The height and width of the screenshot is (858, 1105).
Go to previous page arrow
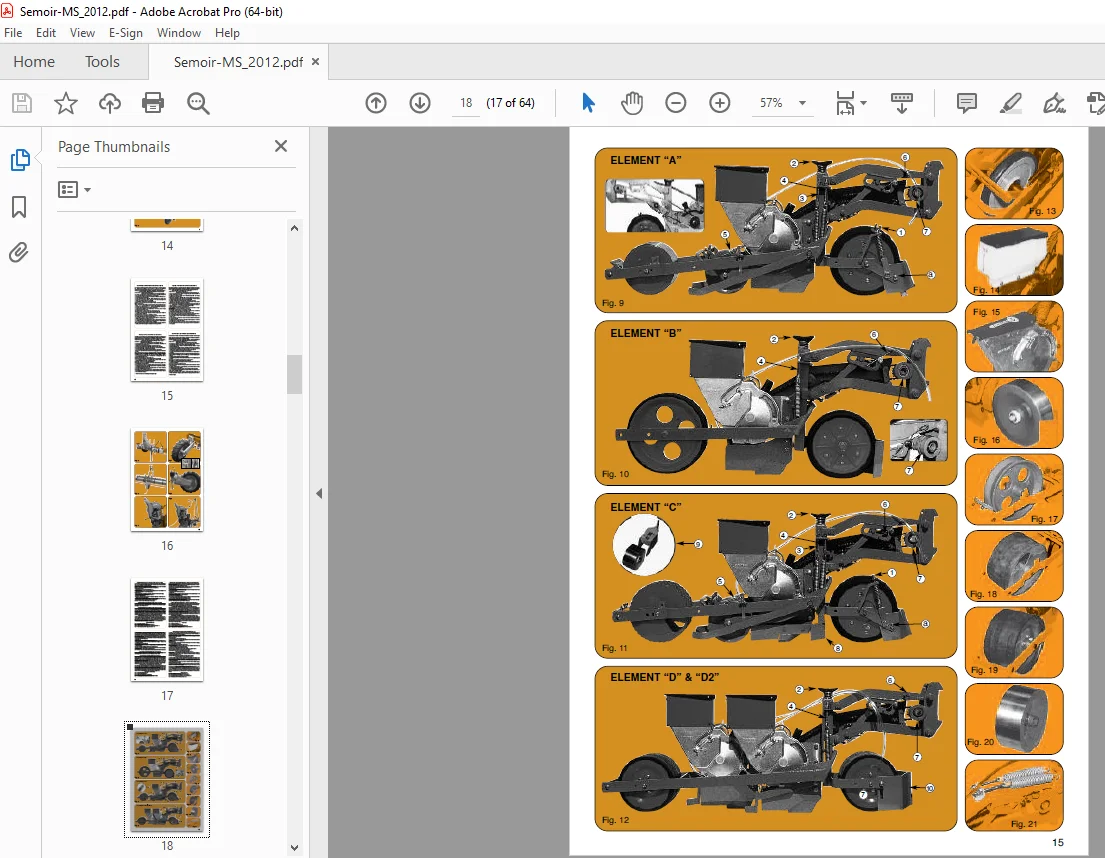[376, 104]
